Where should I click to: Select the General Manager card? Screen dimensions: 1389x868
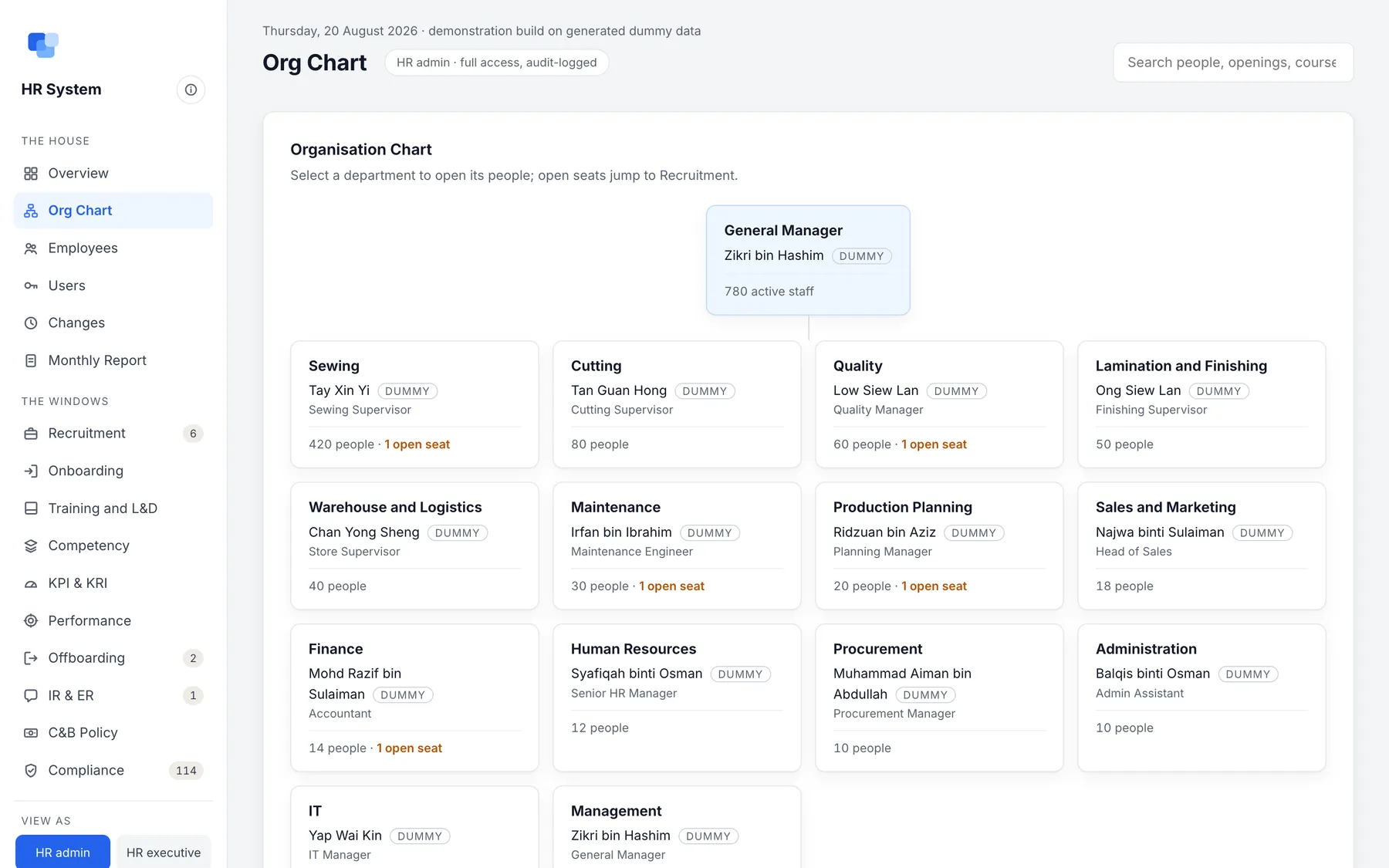(808, 260)
